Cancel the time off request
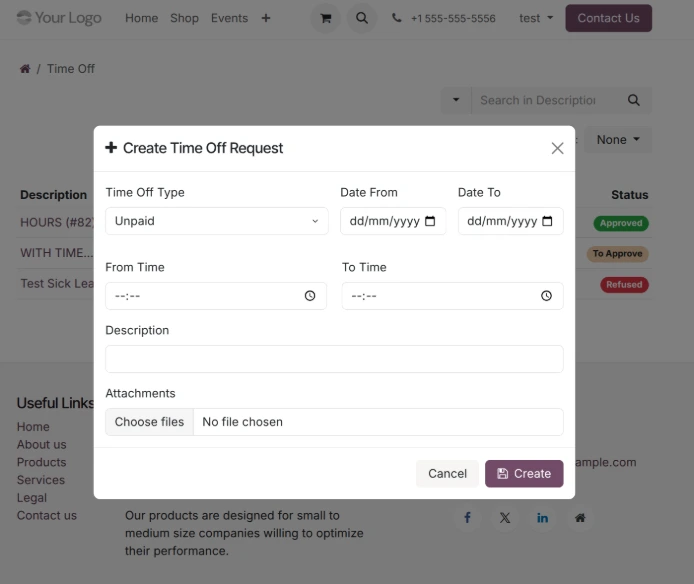Viewport: 694px width, 584px height. [x=447, y=474]
